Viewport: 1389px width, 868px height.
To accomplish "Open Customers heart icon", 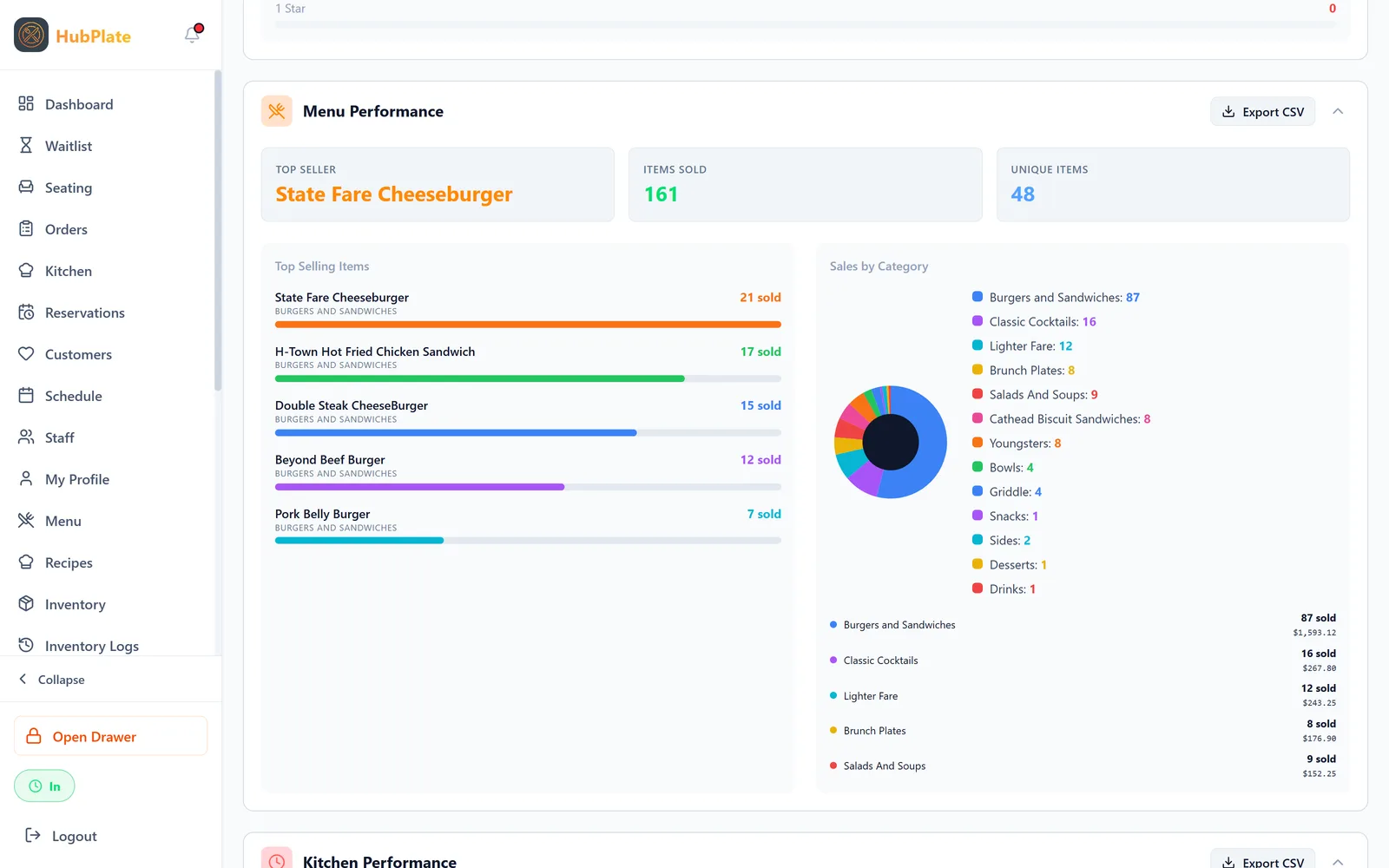I will click(x=26, y=354).
